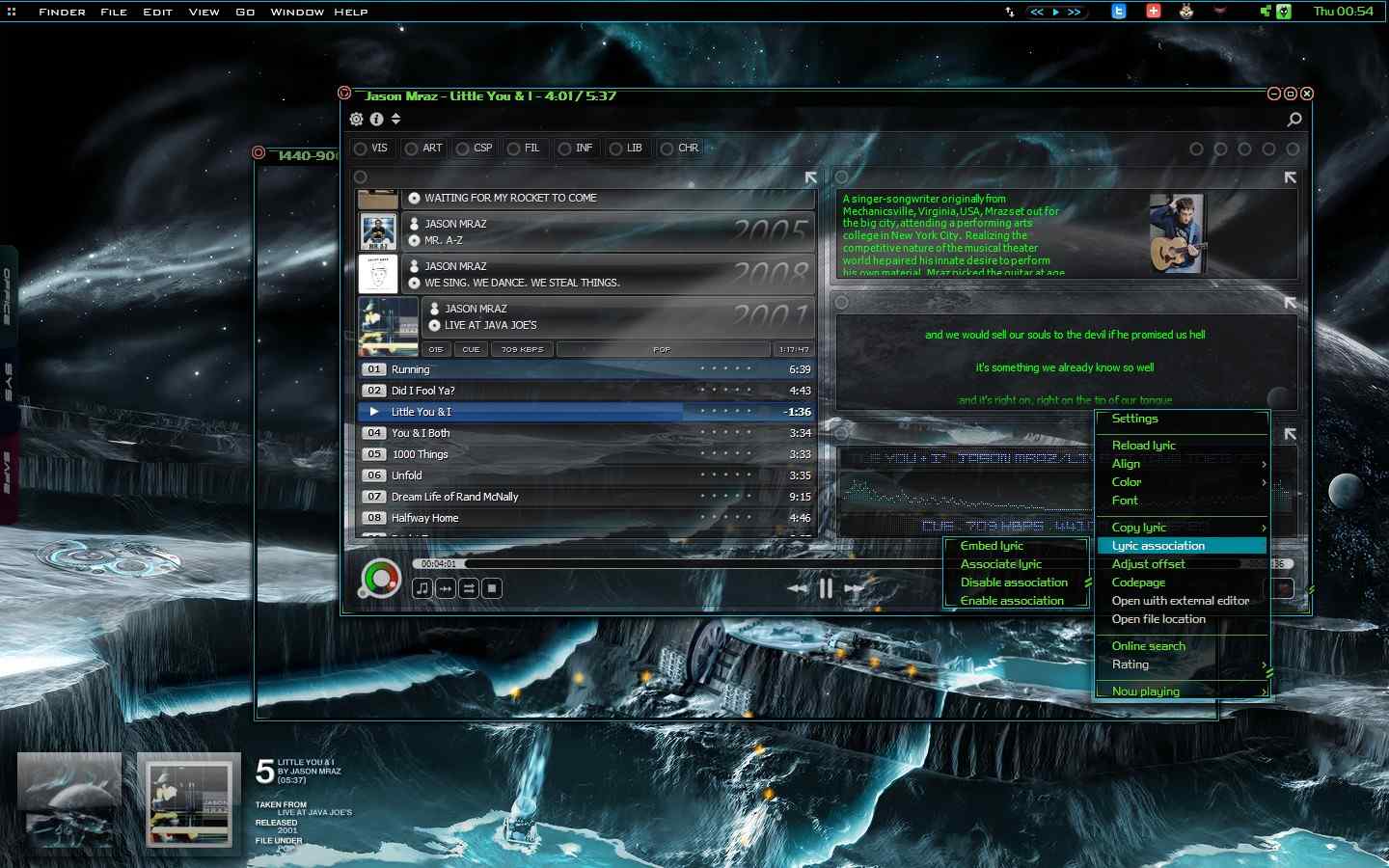1389x868 pixels.
Task: Toggle the CSP panel radio
Action: pos(463,149)
